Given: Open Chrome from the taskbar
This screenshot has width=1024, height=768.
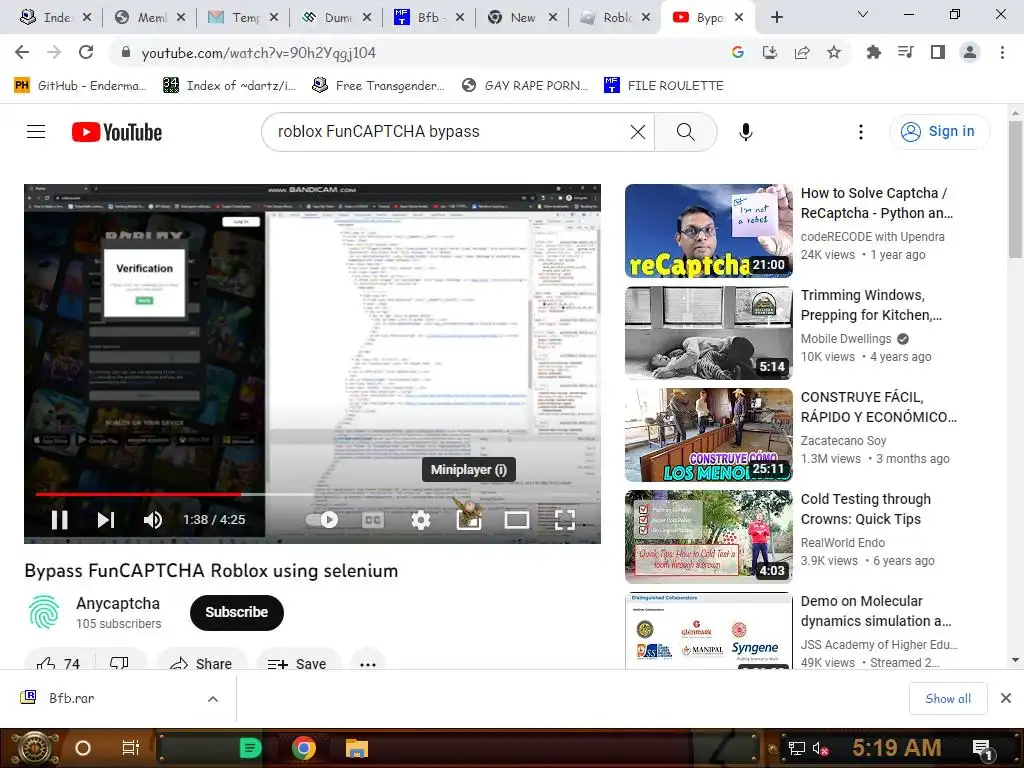Looking at the screenshot, I should coord(303,748).
